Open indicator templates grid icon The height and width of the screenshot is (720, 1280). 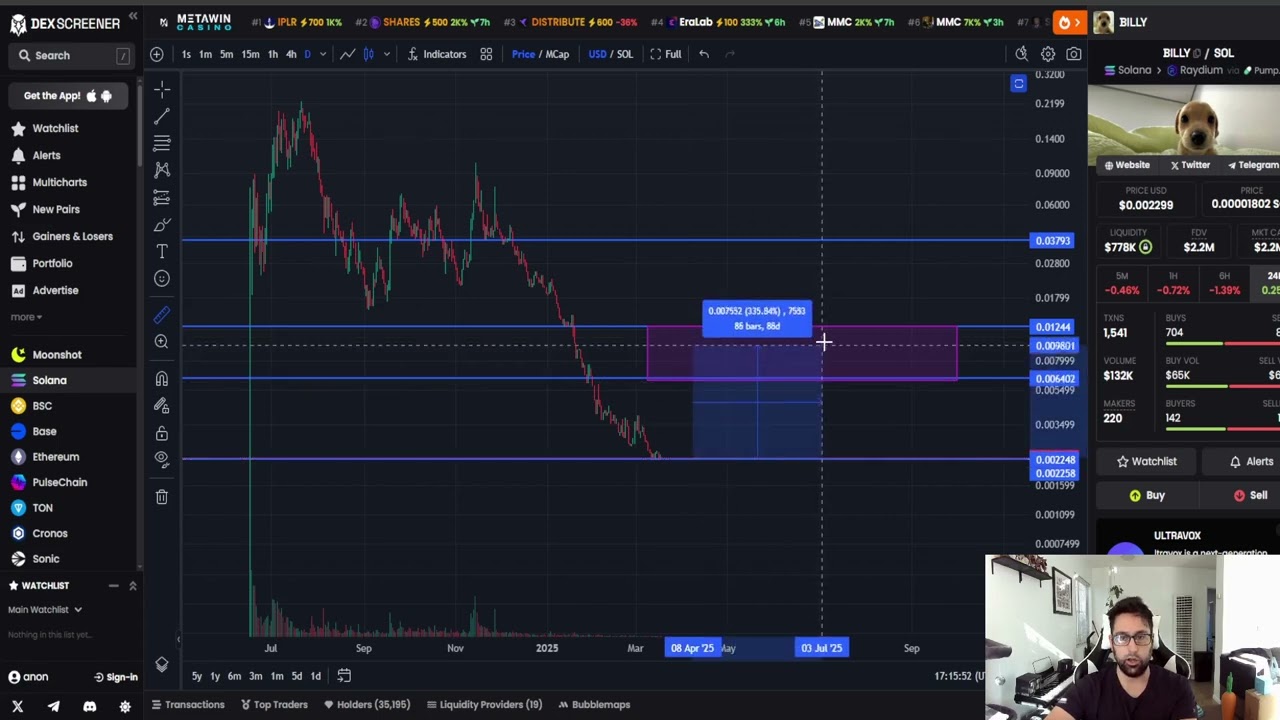tap(486, 54)
